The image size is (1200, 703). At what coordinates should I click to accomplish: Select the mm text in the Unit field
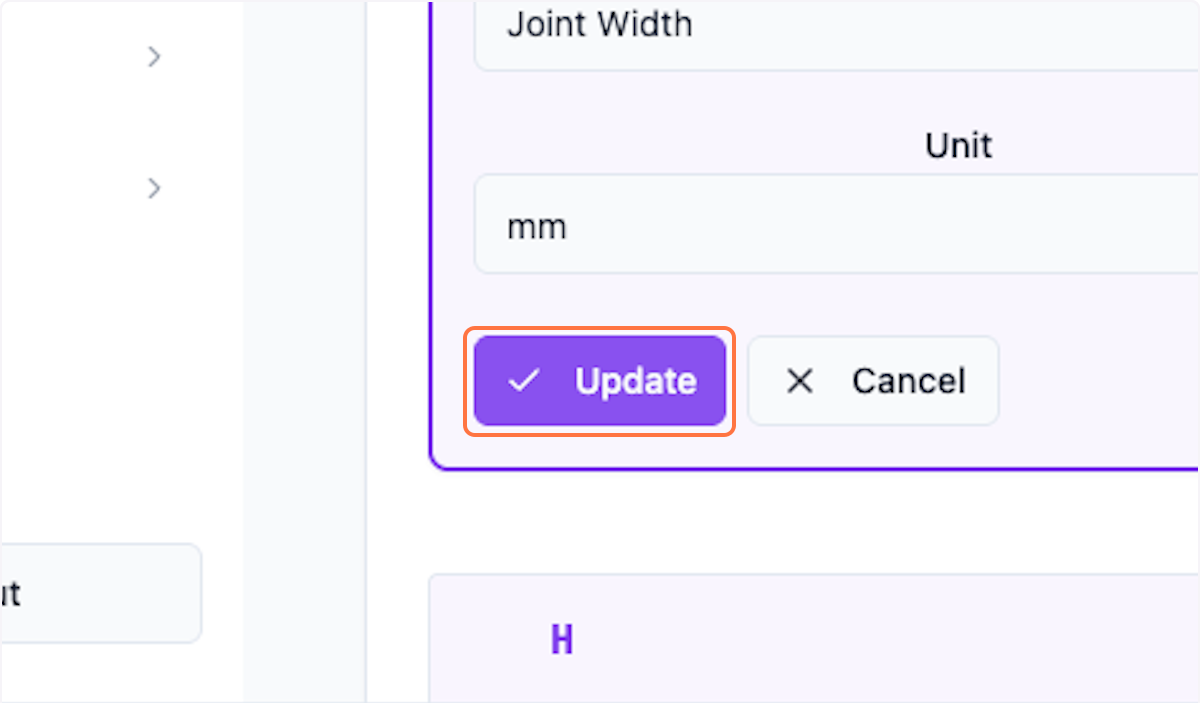(537, 225)
